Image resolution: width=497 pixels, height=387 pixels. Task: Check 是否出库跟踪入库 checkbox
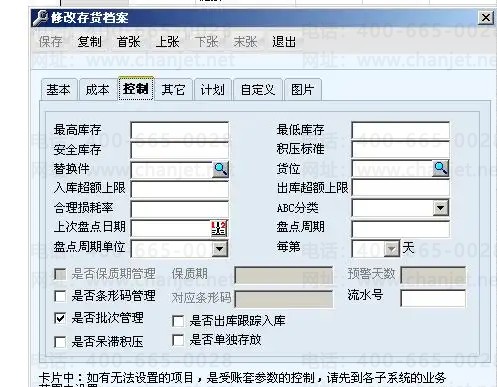(178, 321)
